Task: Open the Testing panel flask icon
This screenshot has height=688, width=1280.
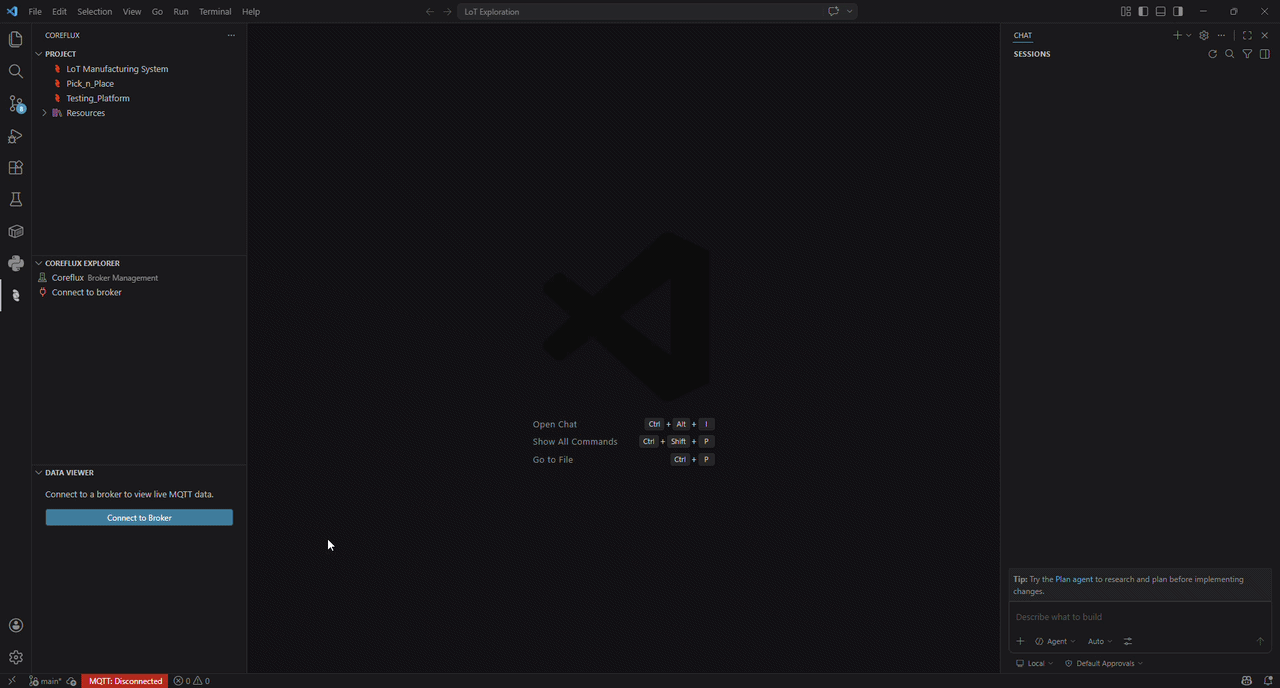Action: point(15,199)
